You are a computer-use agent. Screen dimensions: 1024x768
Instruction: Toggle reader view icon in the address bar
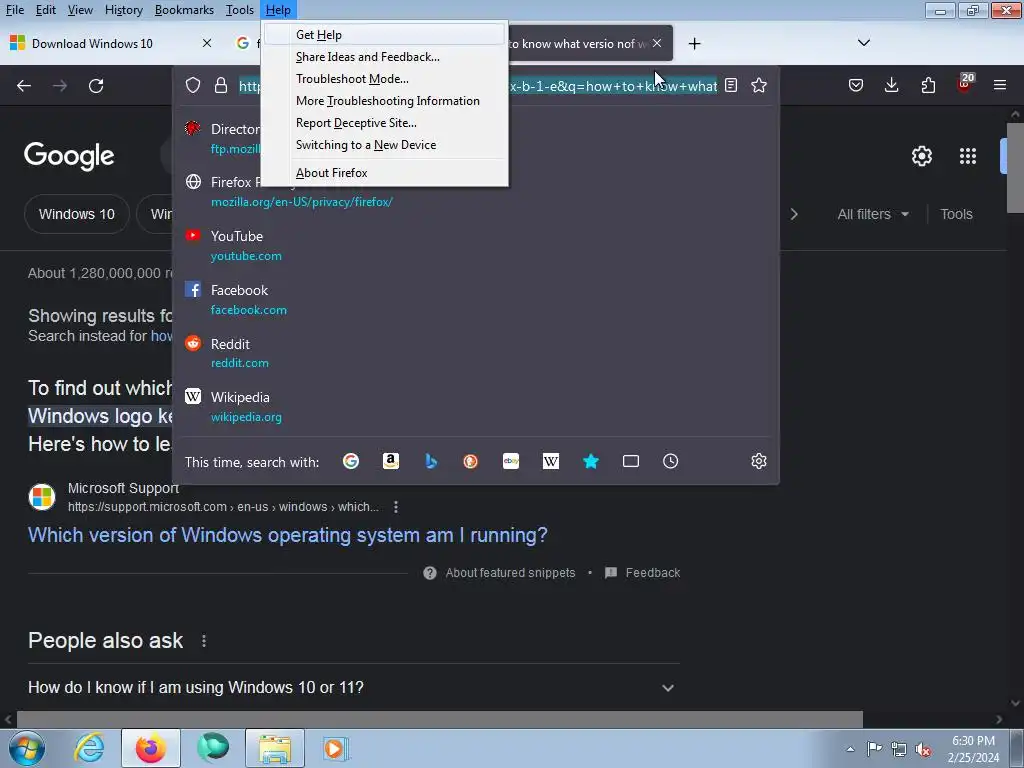(731, 86)
